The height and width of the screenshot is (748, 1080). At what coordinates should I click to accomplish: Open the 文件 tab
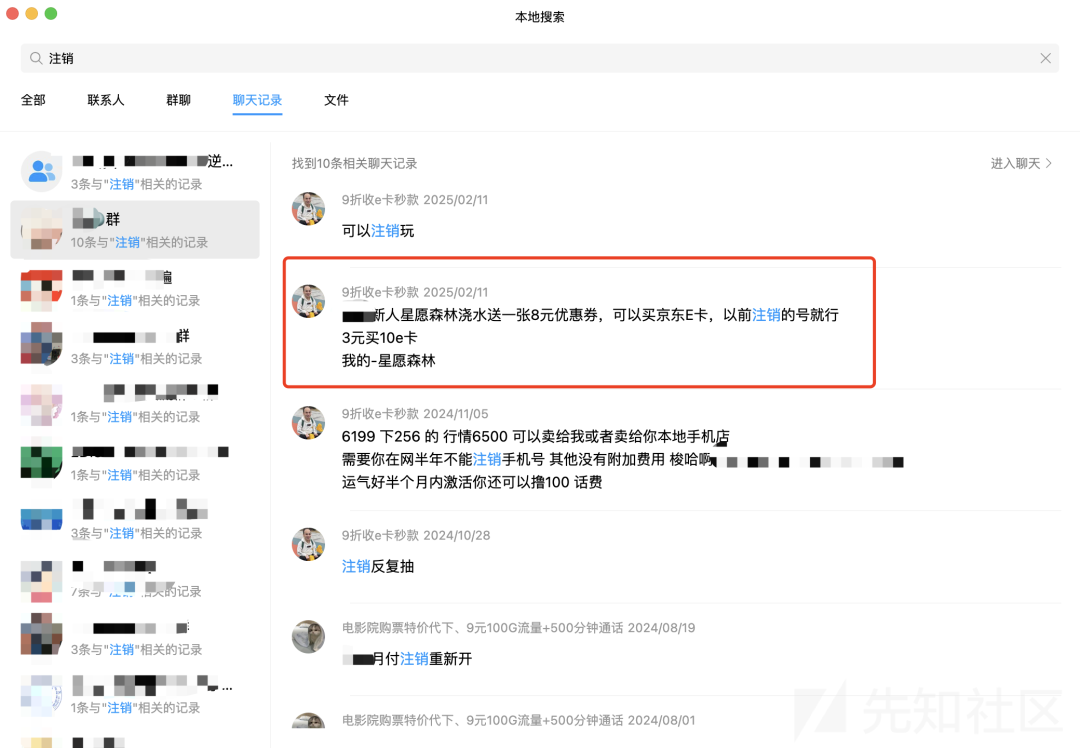point(336,100)
